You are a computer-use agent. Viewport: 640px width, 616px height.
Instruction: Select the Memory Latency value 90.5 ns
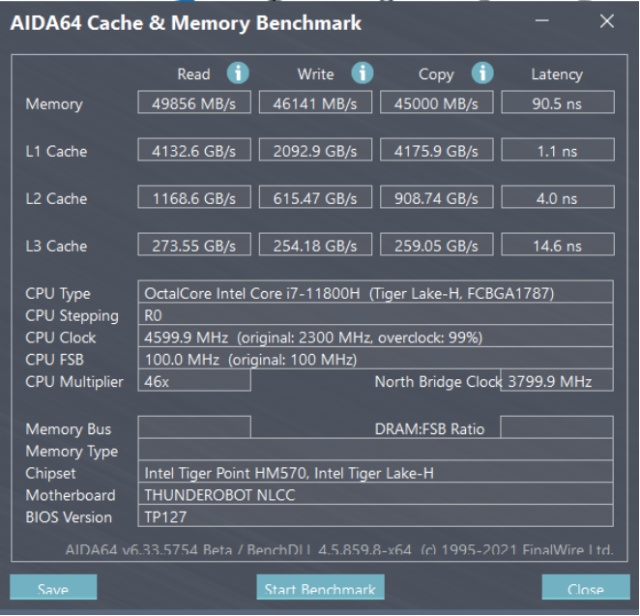pos(556,103)
